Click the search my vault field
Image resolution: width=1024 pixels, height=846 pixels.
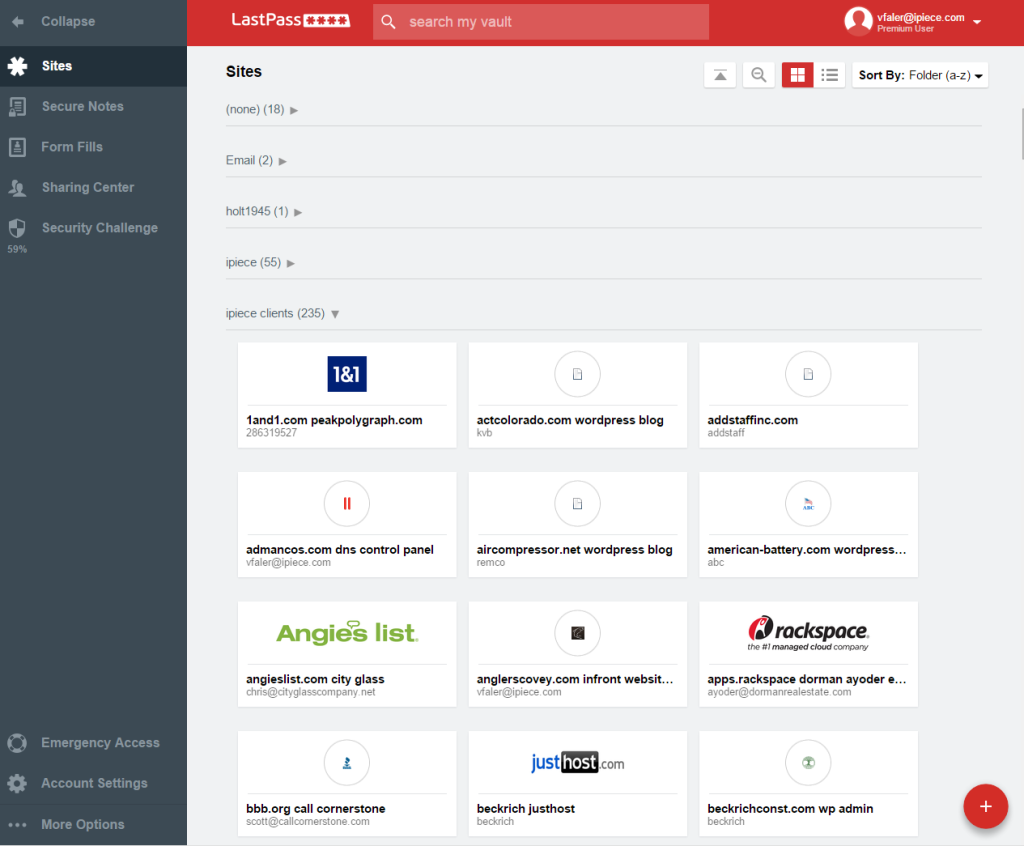pos(550,22)
